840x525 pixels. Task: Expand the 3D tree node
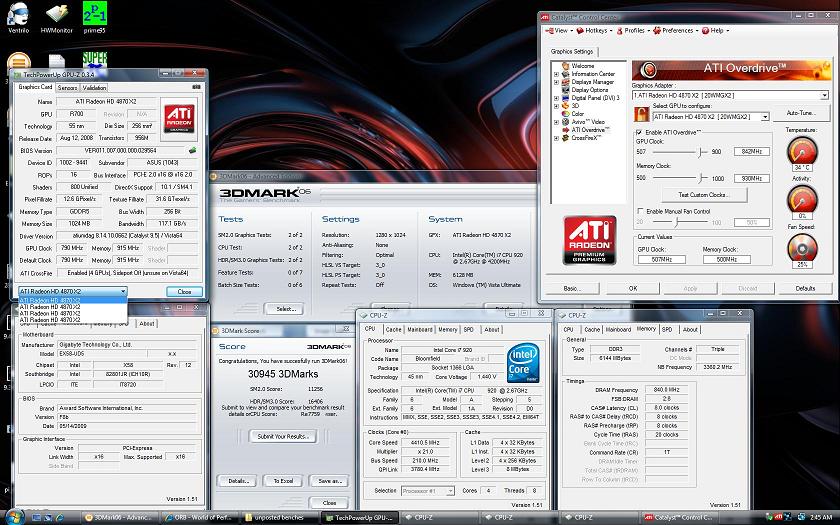(556, 106)
